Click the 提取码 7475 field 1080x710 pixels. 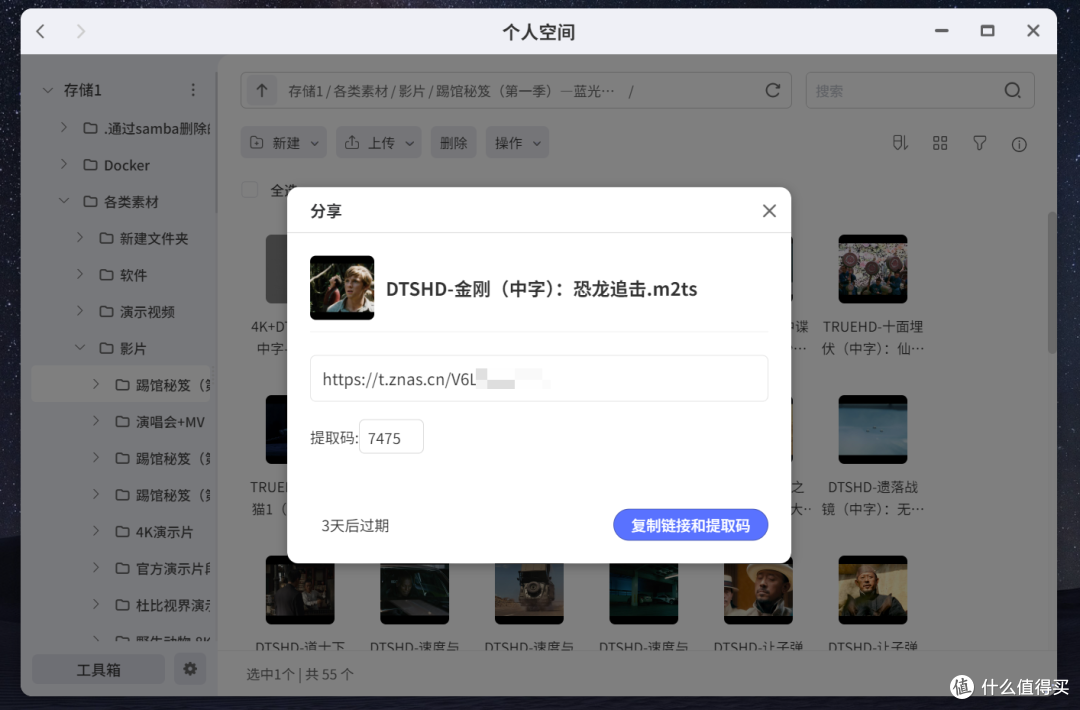[391, 437]
